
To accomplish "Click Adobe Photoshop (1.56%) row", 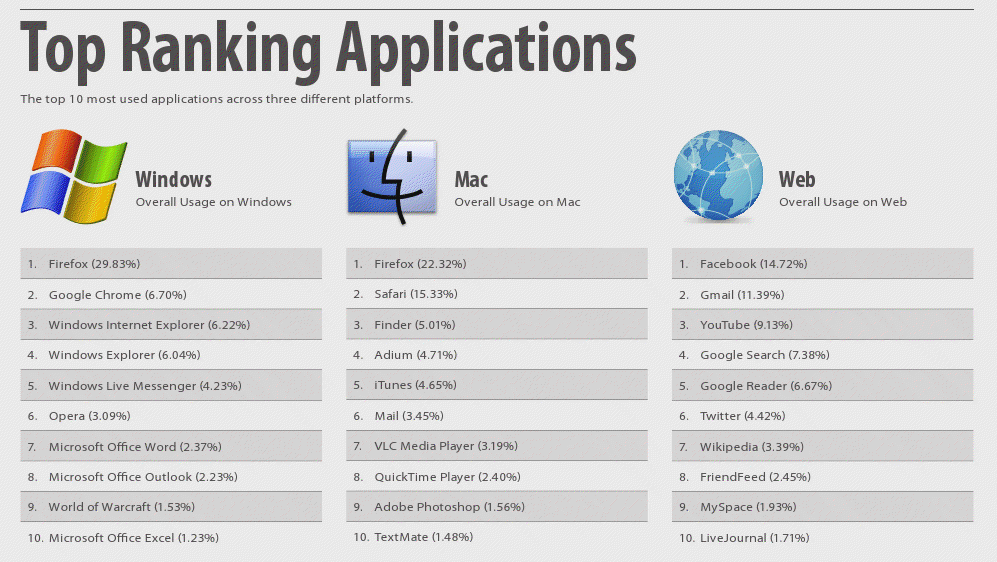I will click(449, 507).
